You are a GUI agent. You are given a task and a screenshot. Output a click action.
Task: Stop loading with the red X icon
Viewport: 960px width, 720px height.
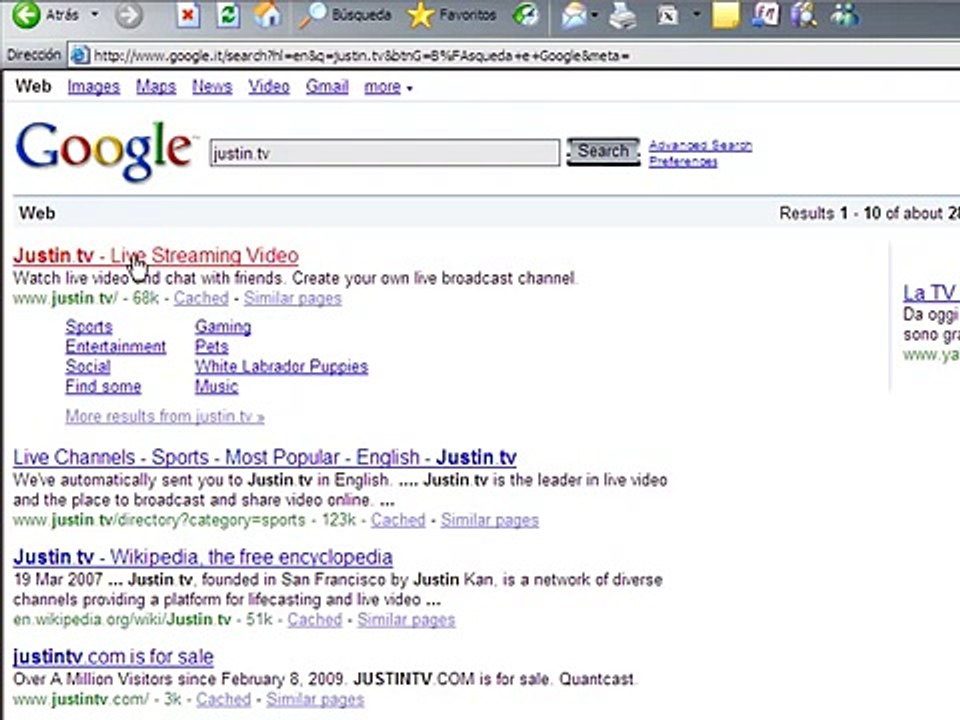click(x=188, y=15)
